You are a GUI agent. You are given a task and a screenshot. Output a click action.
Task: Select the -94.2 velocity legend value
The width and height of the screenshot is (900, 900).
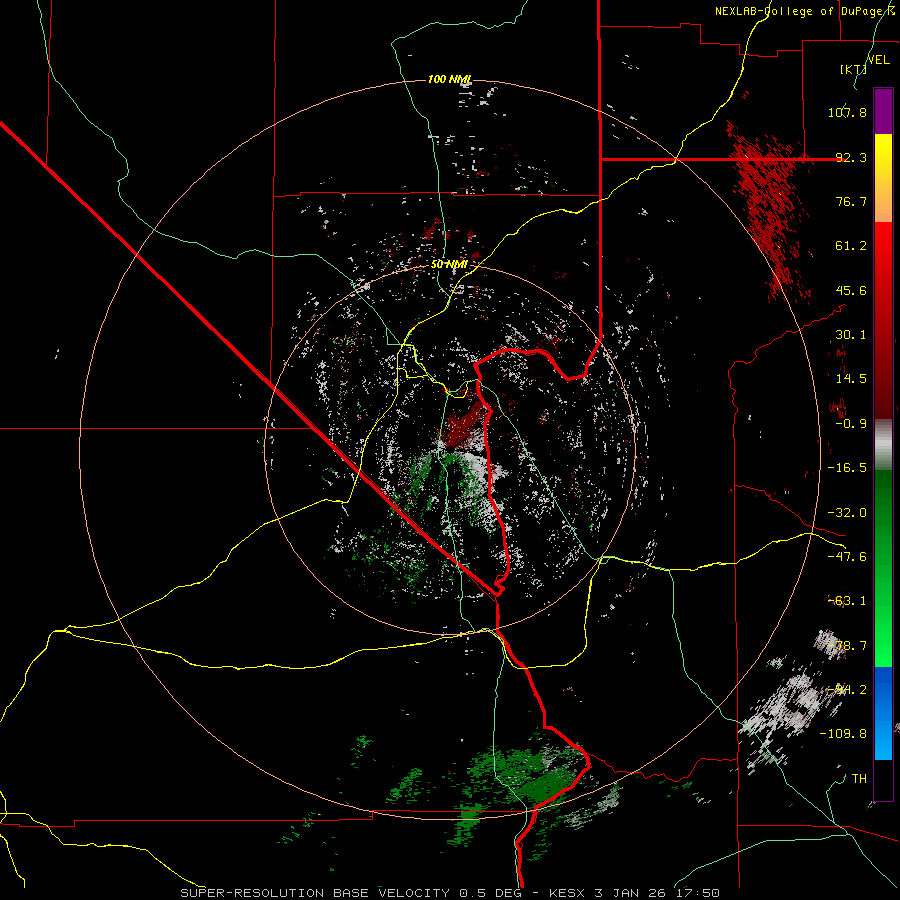(x=847, y=690)
